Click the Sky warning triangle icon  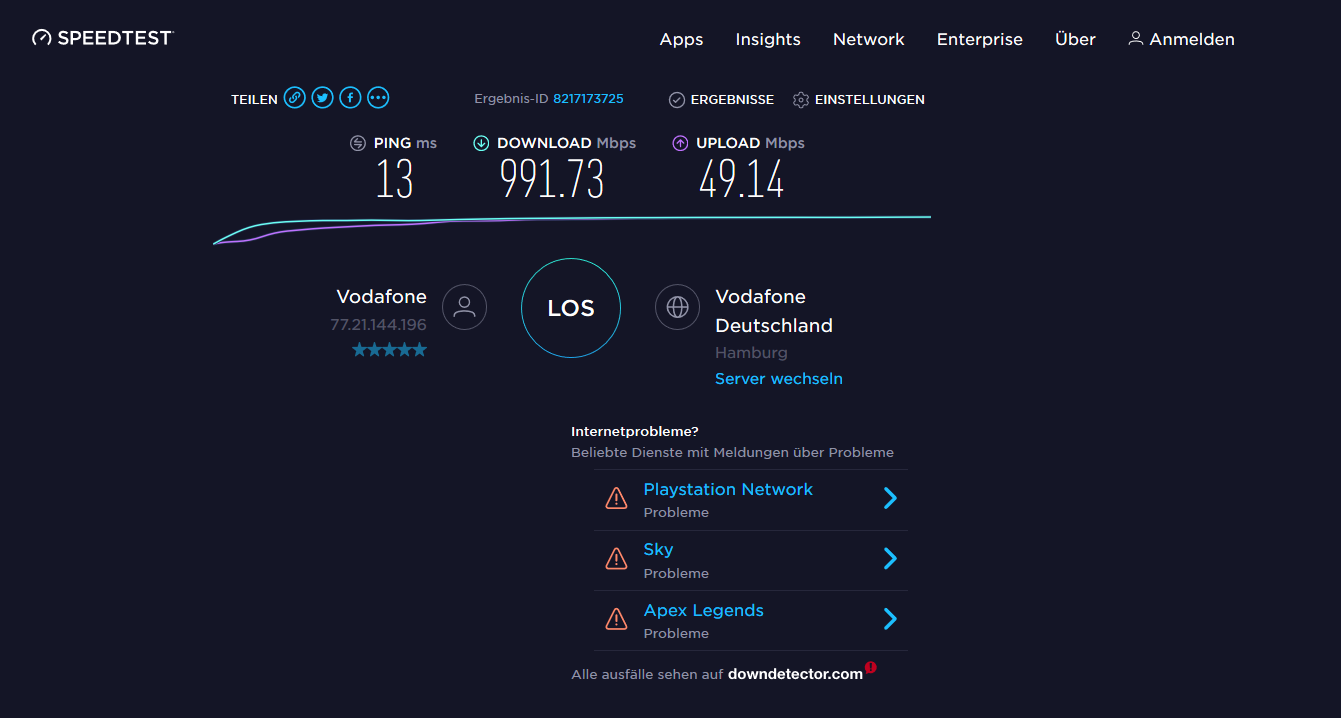tap(617, 558)
